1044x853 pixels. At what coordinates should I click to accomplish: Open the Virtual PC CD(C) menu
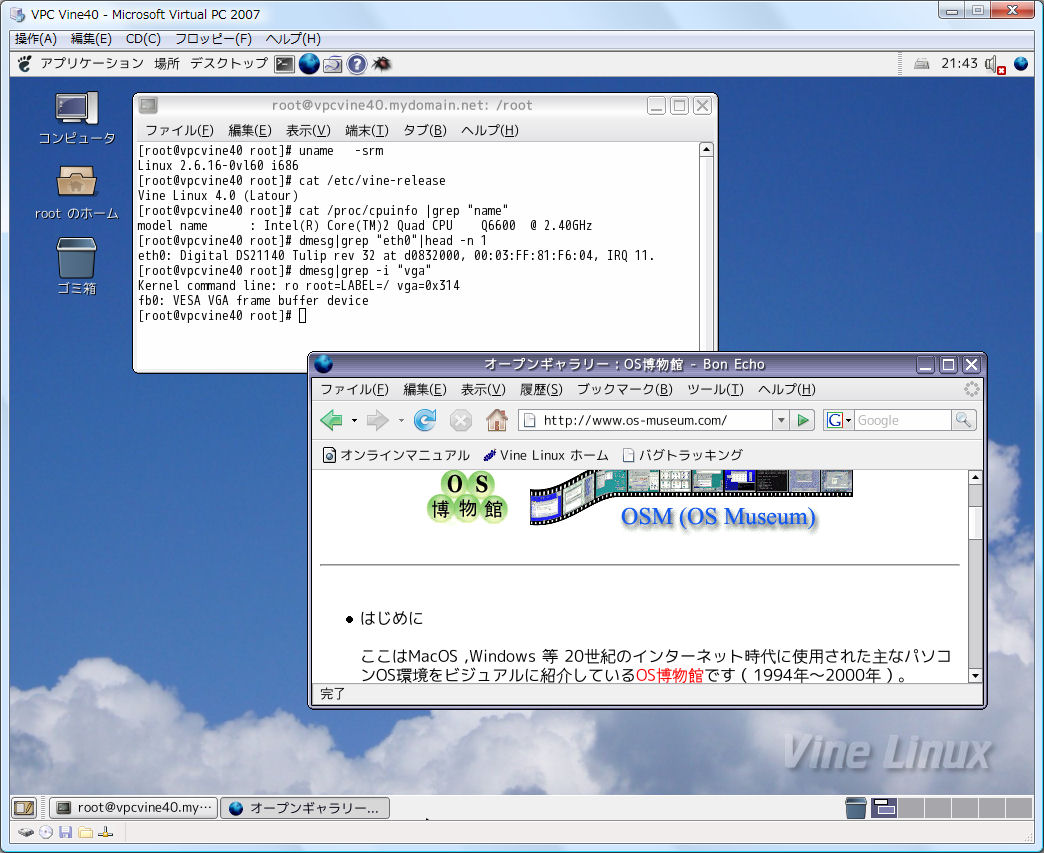click(143, 39)
